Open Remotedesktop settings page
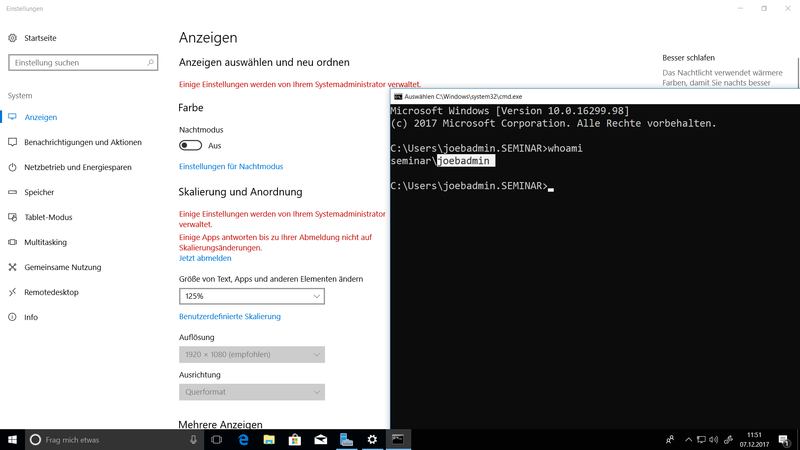This screenshot has height=450, width=800. (52, 292)
